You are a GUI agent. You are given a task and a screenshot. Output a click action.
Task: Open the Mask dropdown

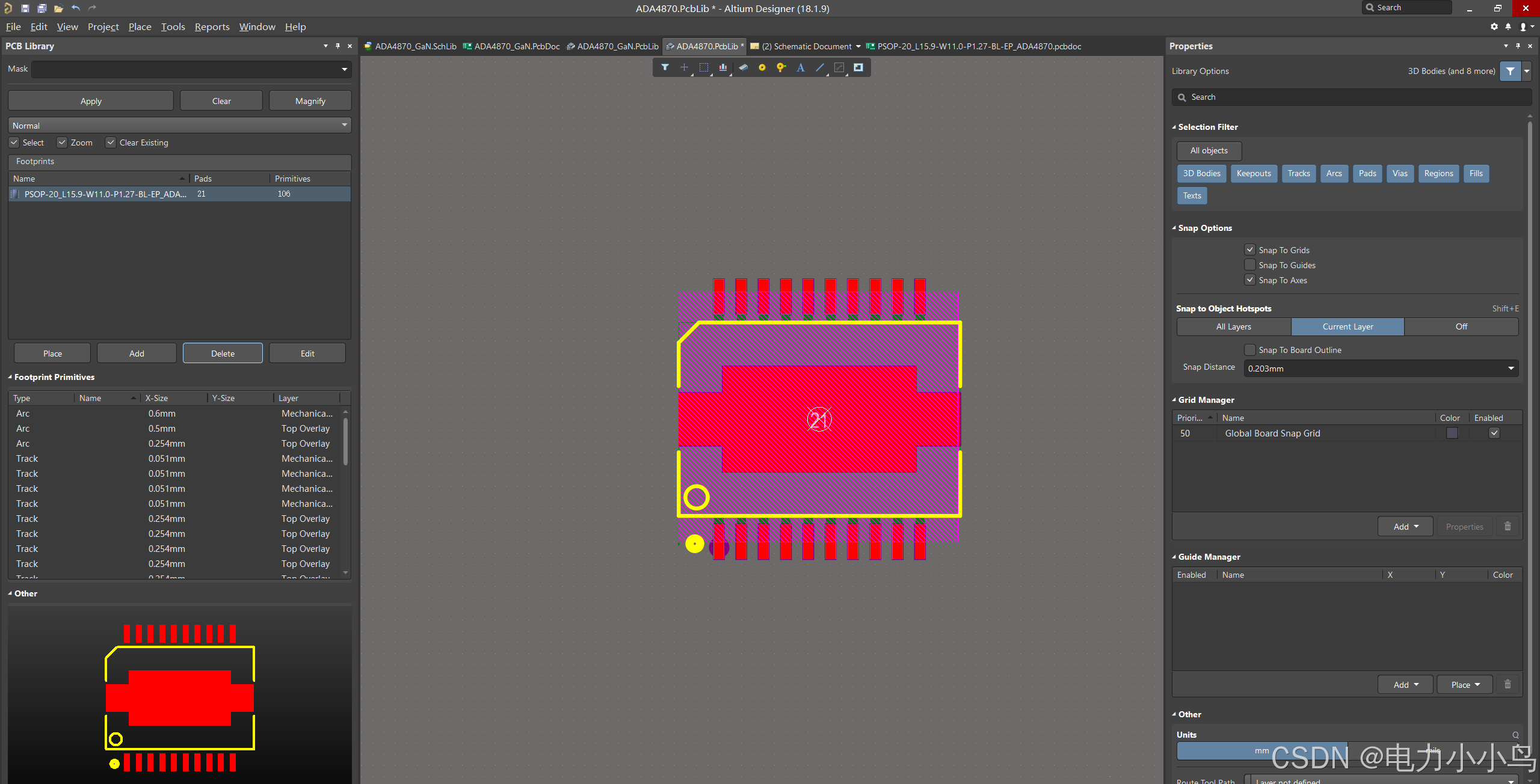(x=344, y=69)
